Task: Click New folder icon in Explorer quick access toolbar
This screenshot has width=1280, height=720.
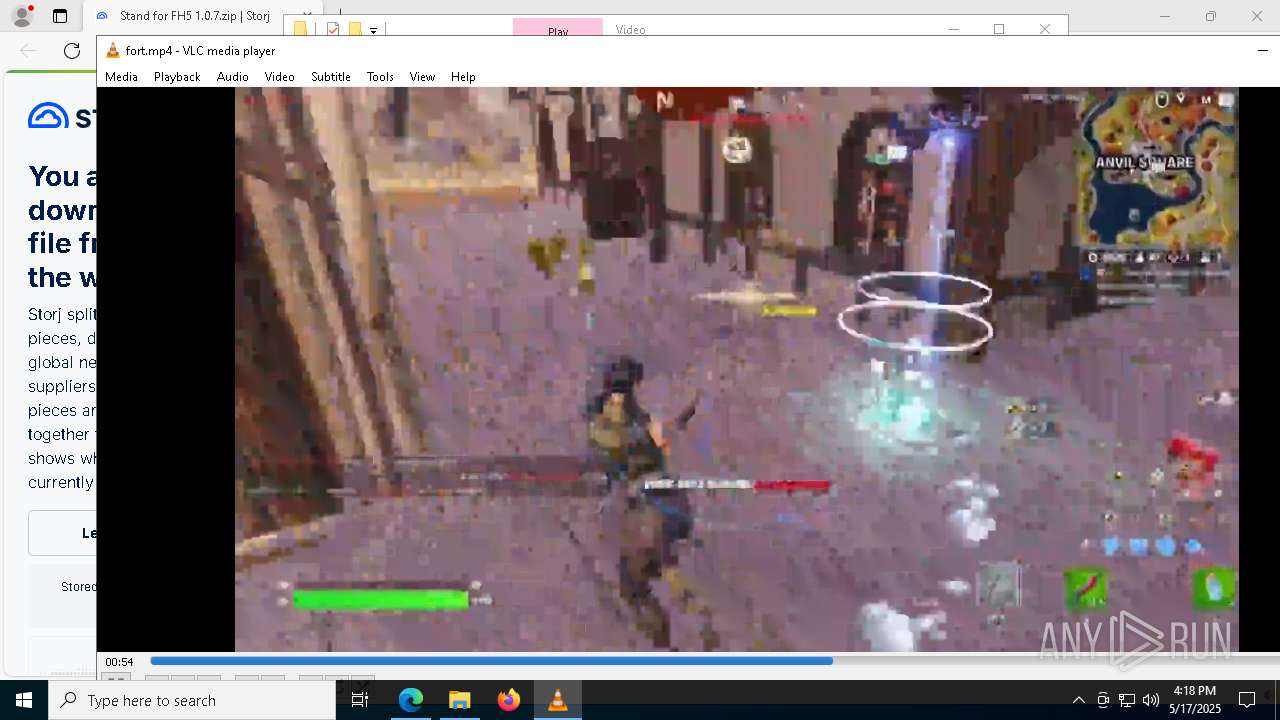Action: coord(354,29)
